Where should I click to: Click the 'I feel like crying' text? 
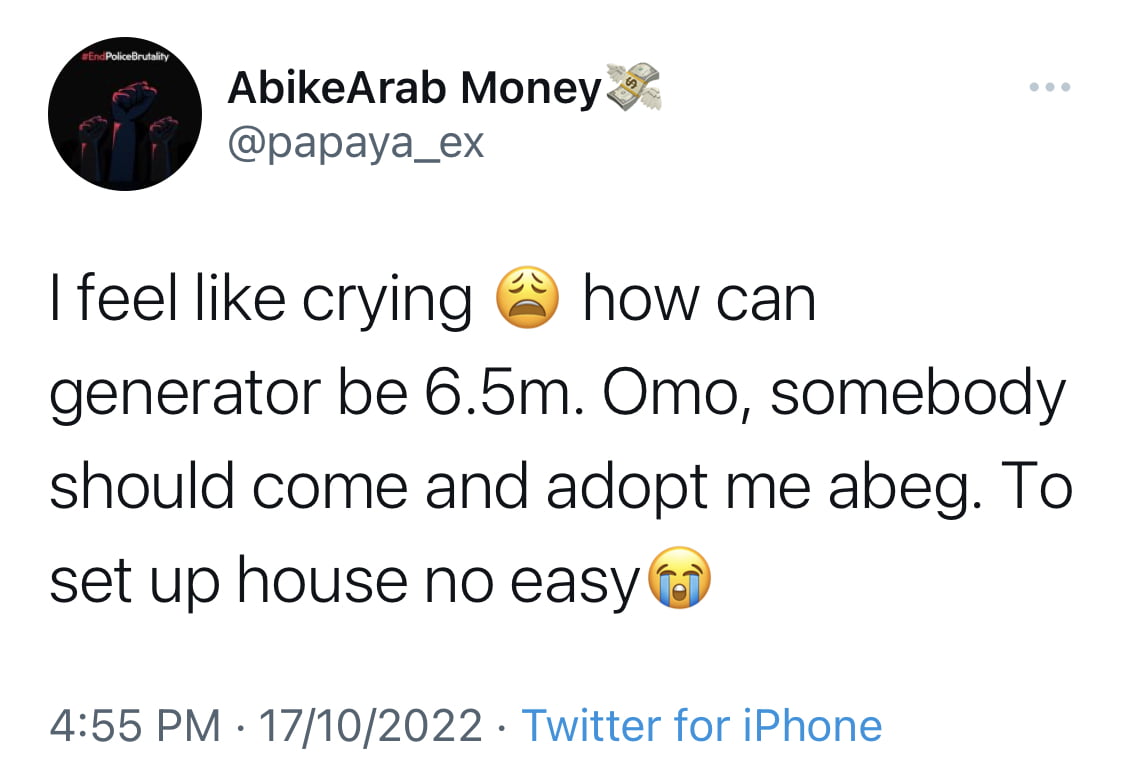coord(260,300)
